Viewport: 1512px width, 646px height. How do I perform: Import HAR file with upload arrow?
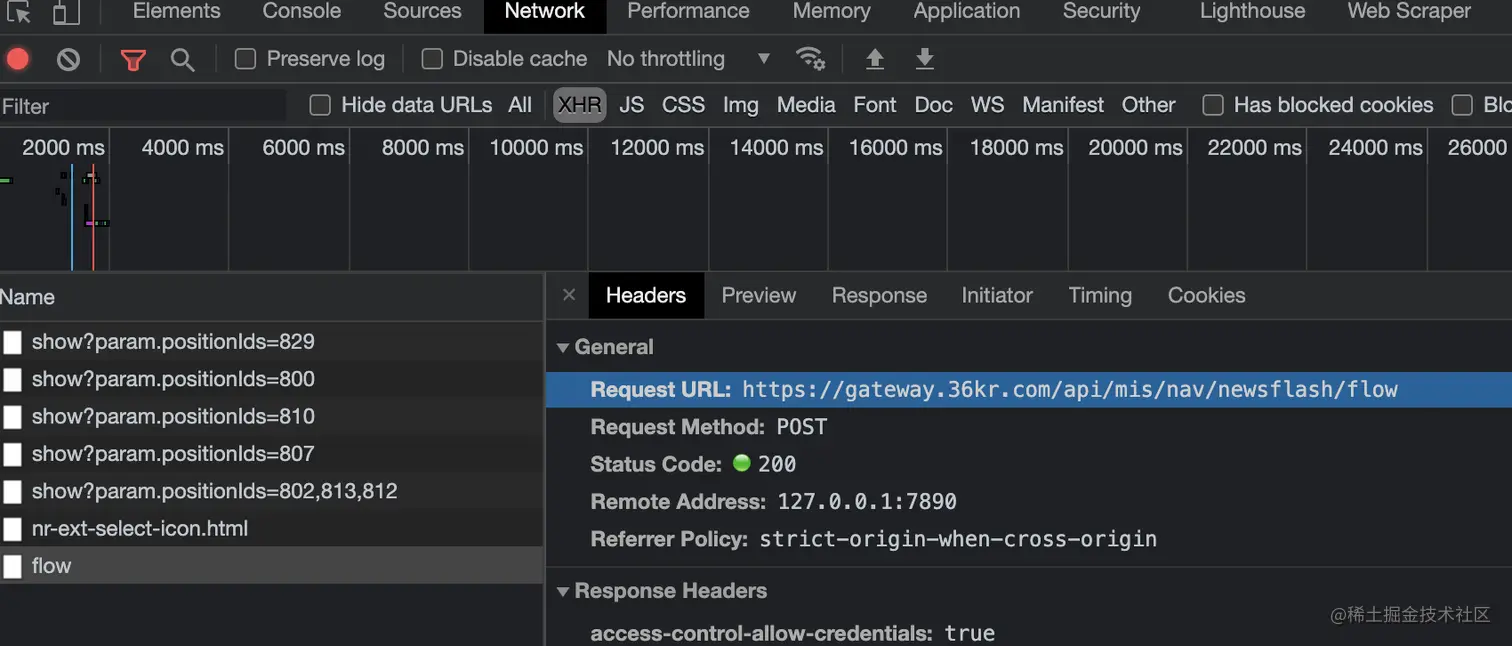coord(875,59)
